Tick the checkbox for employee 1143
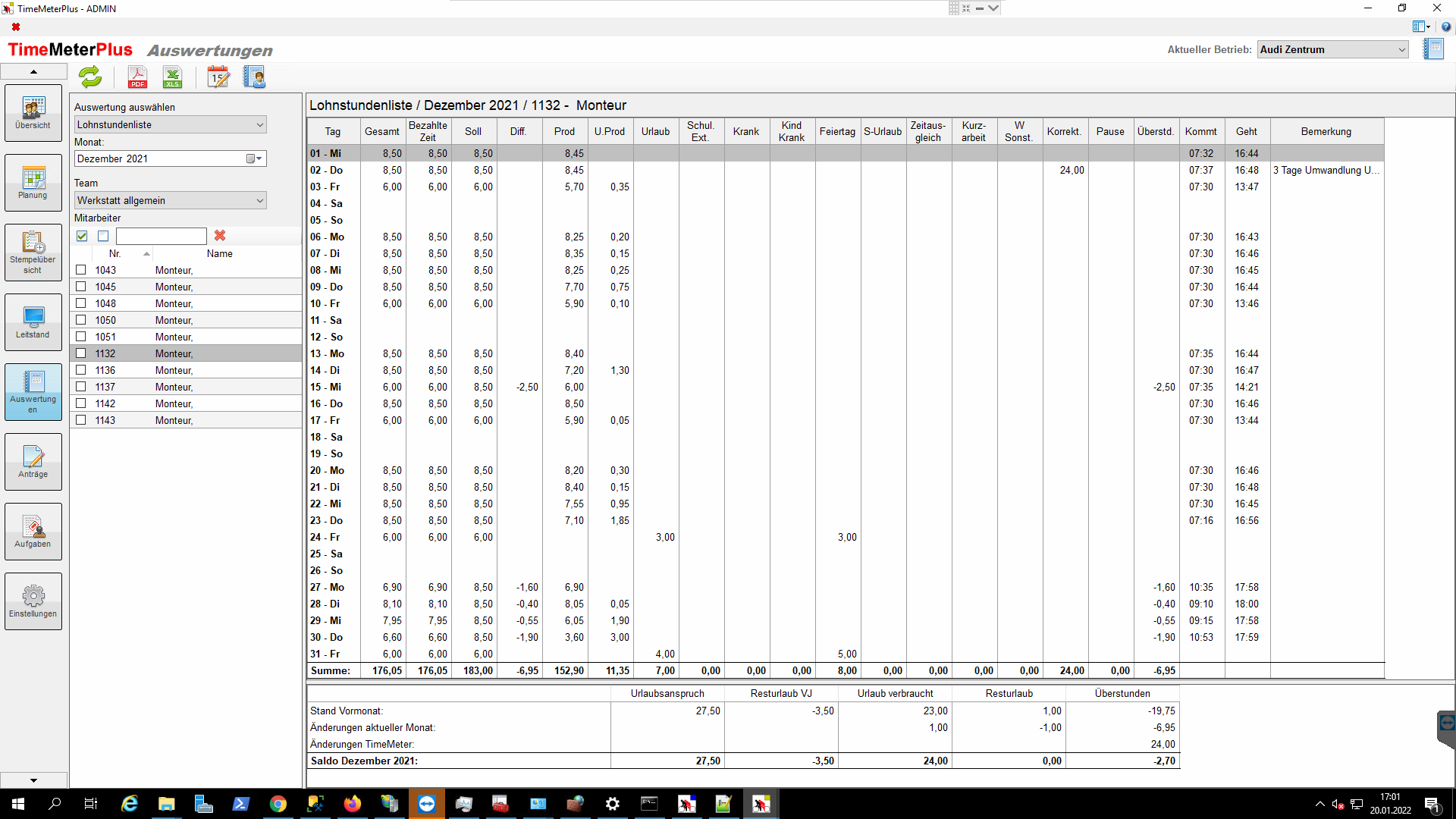Viewport: 1456px width, 819px height. [x=81, y=420]
